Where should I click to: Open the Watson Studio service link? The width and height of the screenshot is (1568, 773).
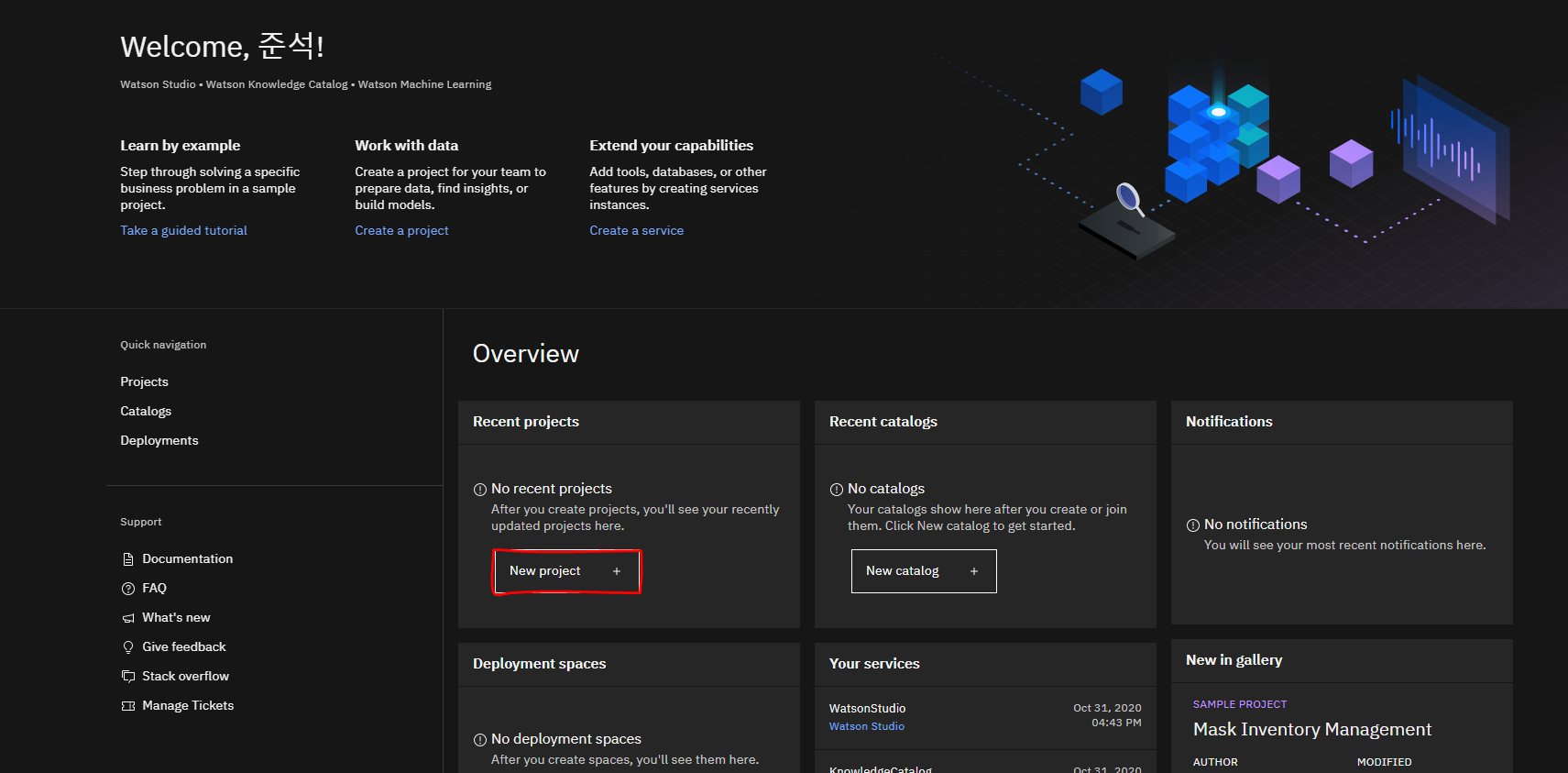[867, 726]
